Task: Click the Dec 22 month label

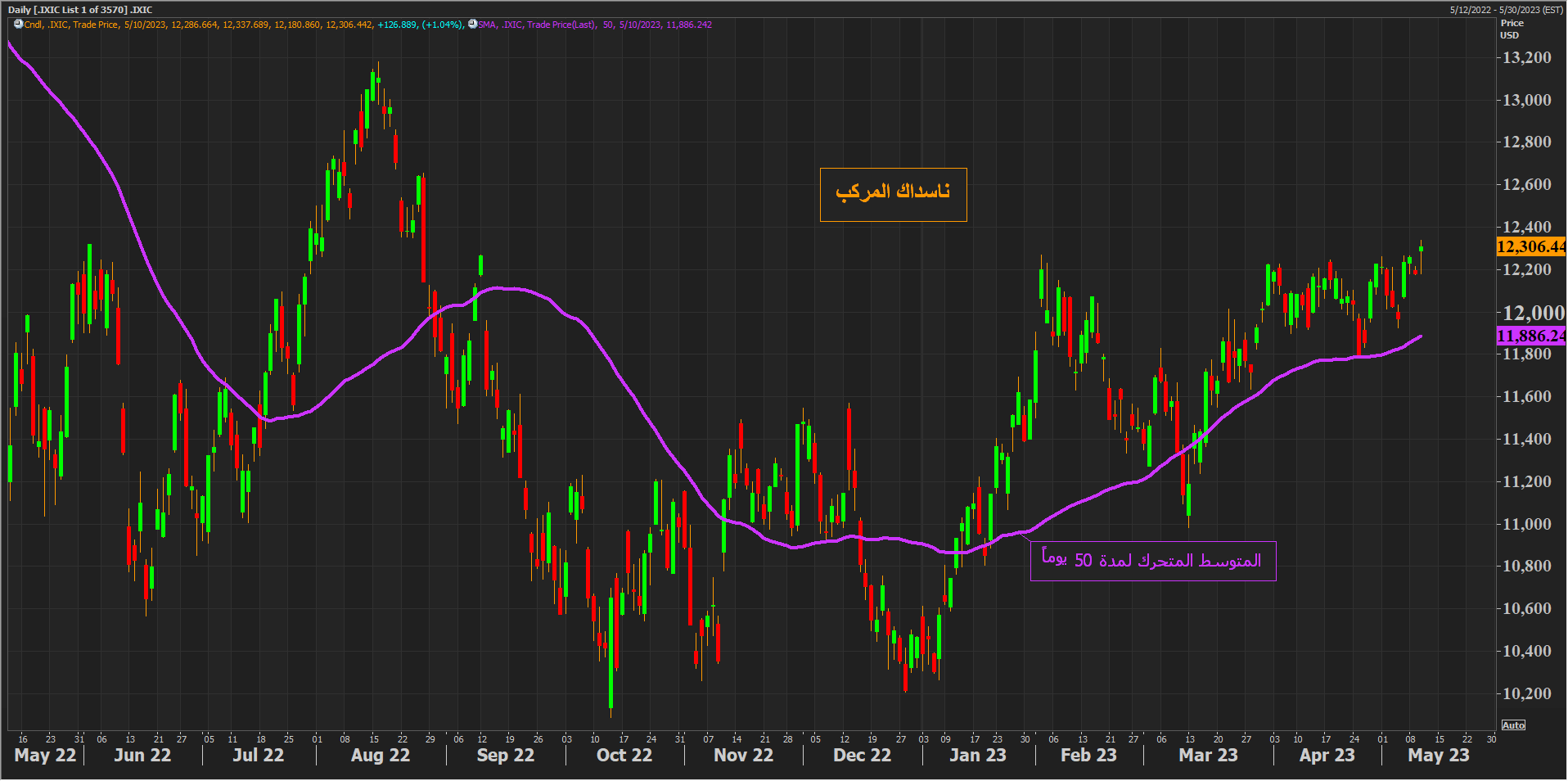Action: coord(862,756)
